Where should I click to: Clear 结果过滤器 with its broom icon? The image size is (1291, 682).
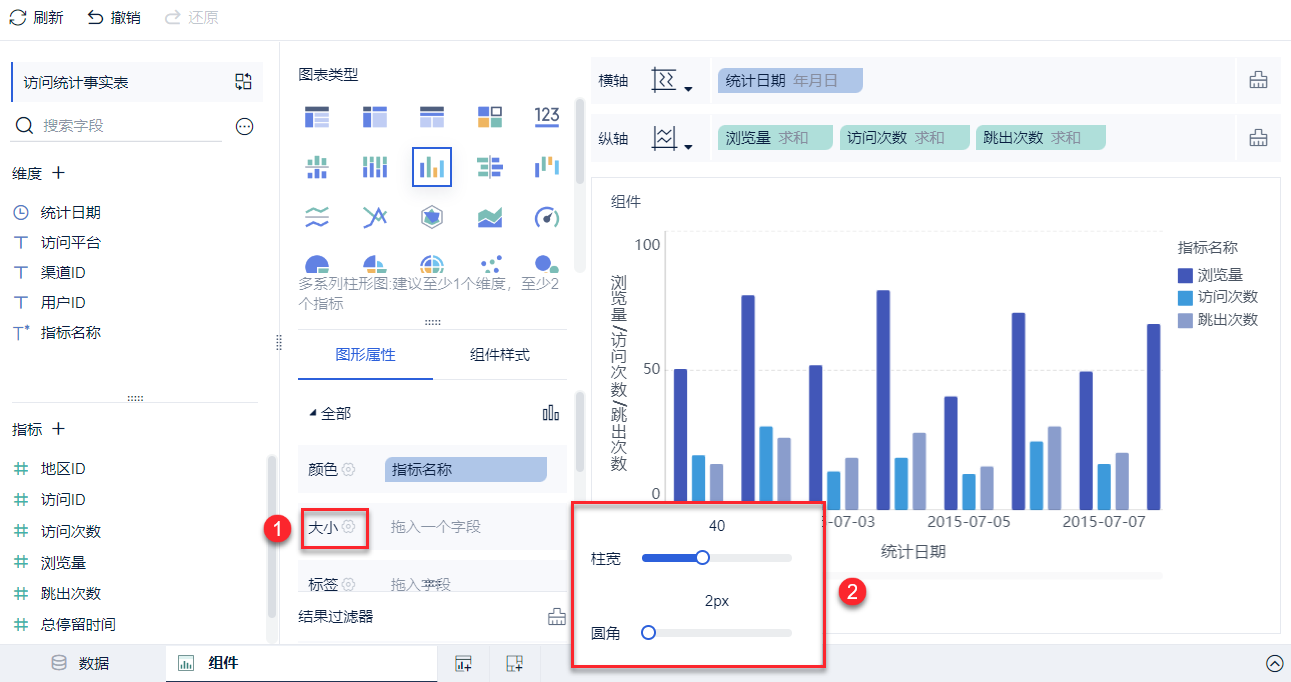(557, 617)
